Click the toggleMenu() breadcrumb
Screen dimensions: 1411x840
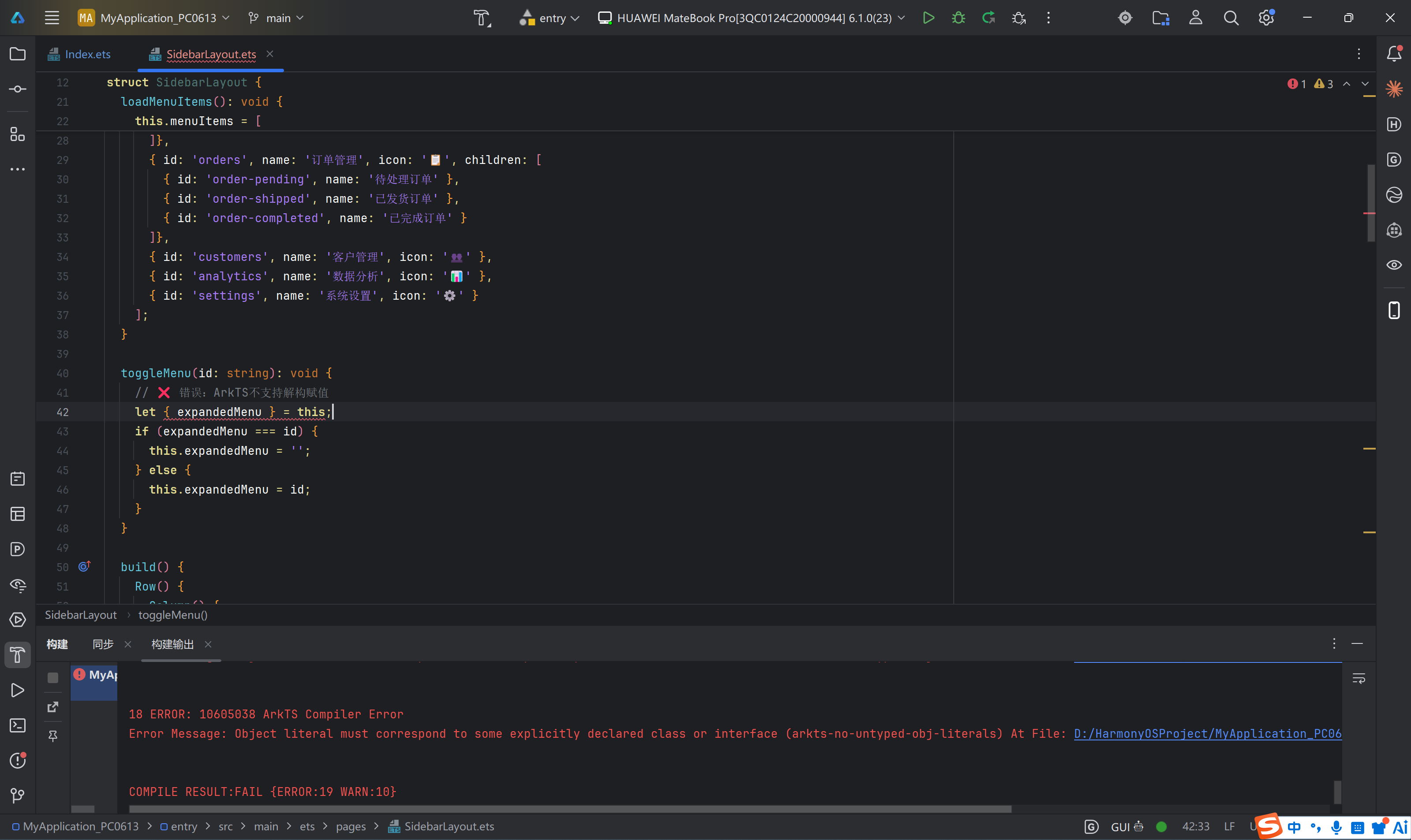tap(173, 615)
